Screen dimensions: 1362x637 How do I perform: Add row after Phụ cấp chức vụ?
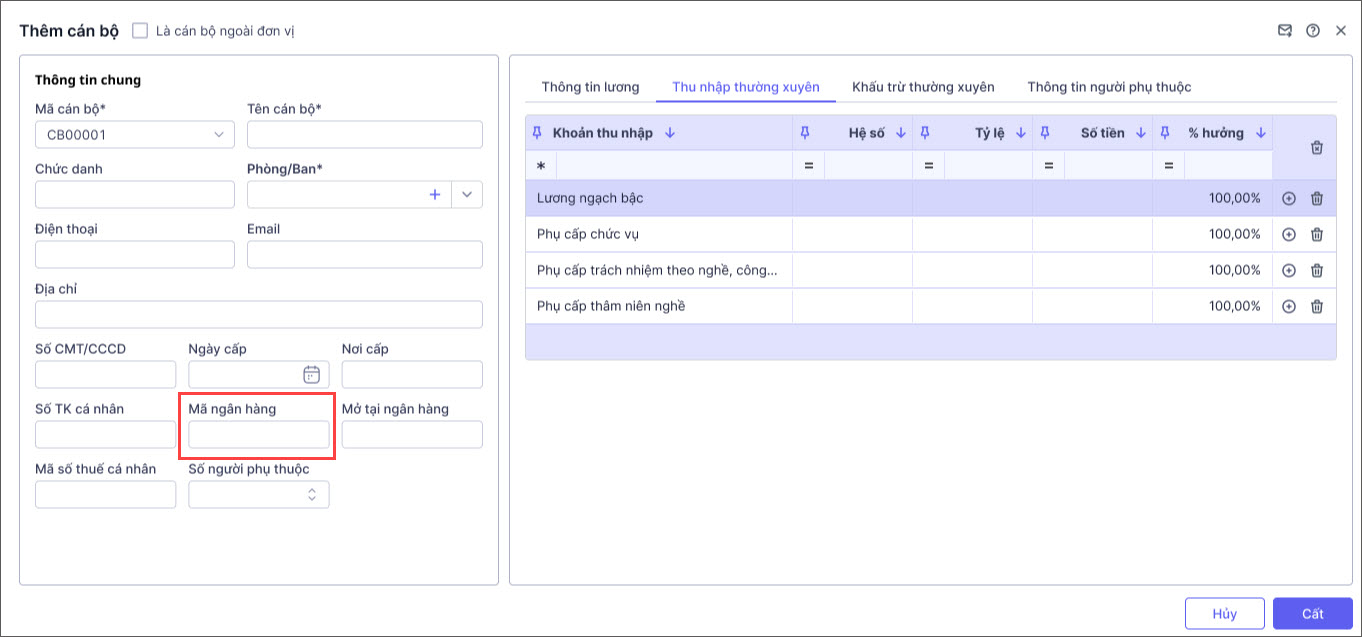[x=1289, y=235]
